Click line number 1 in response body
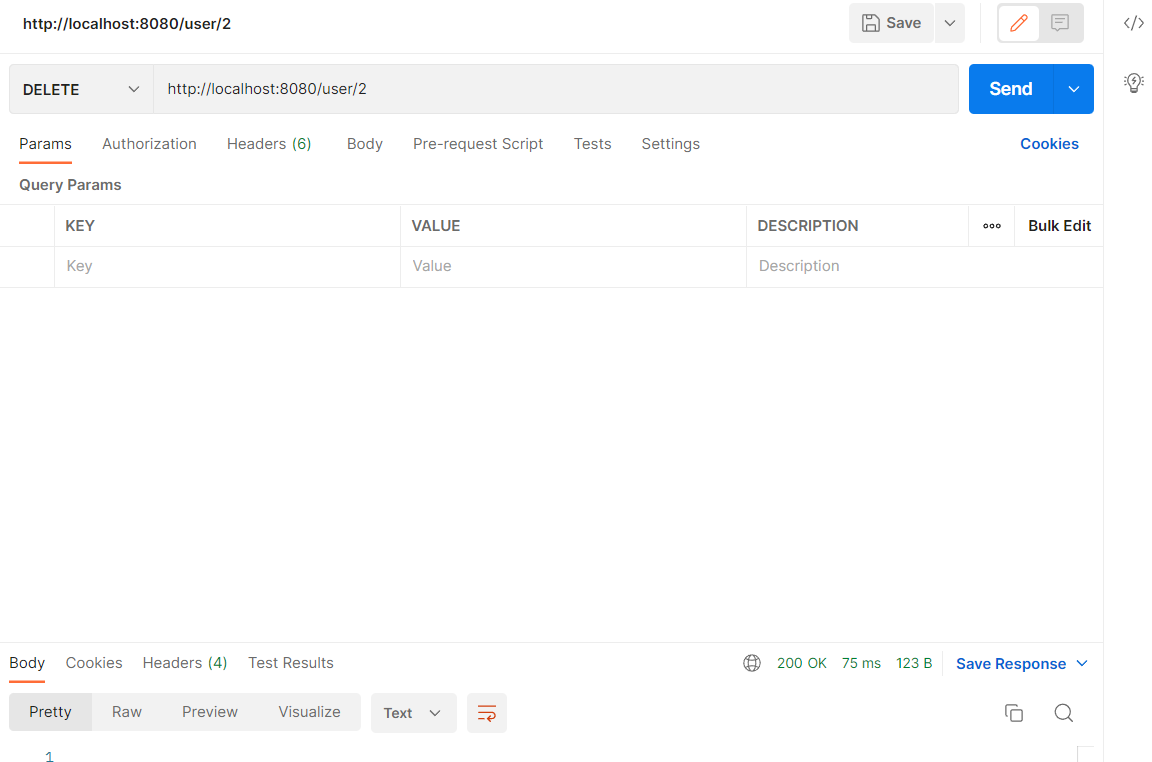The height and width of the screenshot is (762, 1152). (x=49, y=755)
